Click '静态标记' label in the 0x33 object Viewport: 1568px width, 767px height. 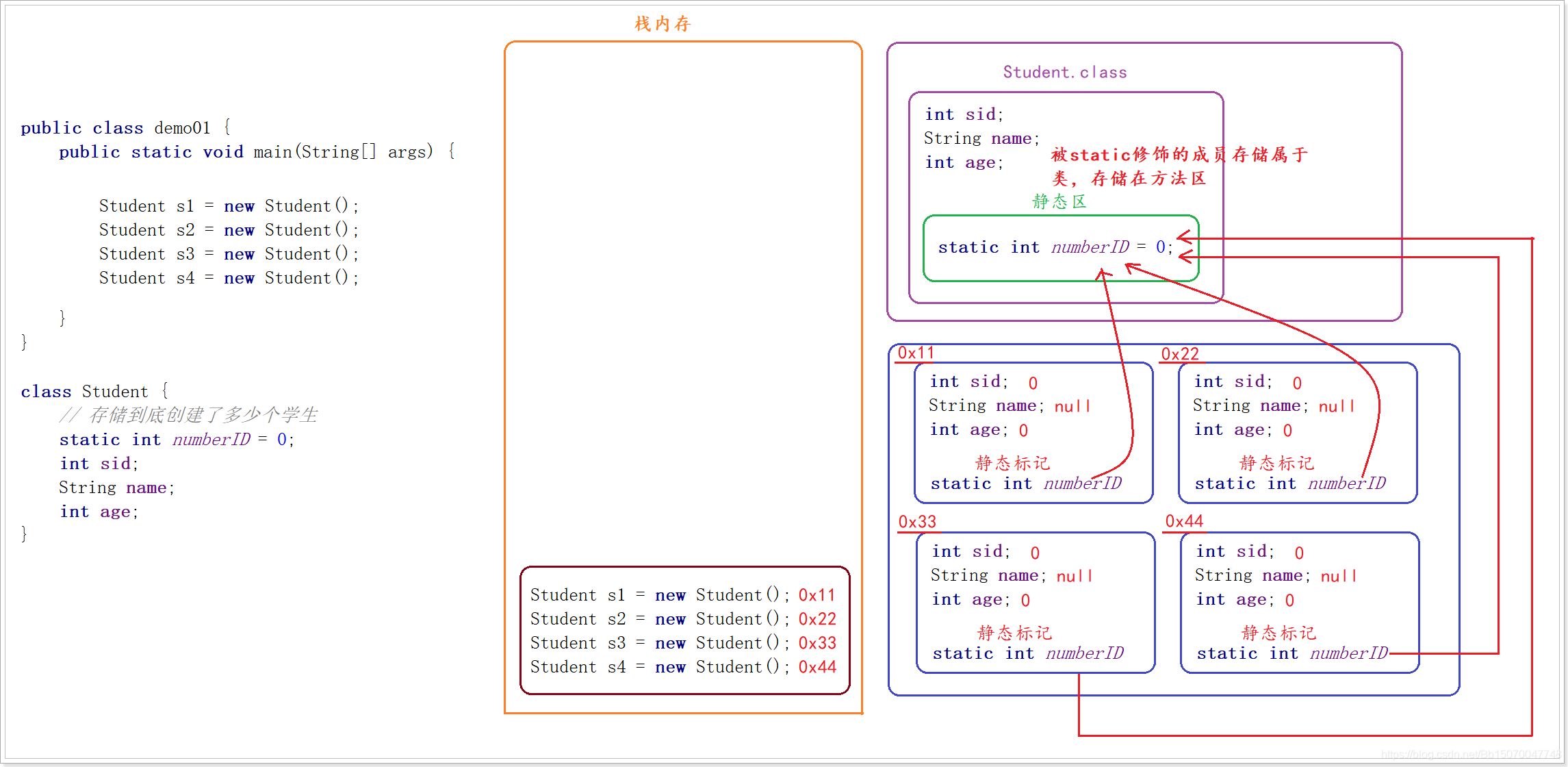tap(1014, 633)
